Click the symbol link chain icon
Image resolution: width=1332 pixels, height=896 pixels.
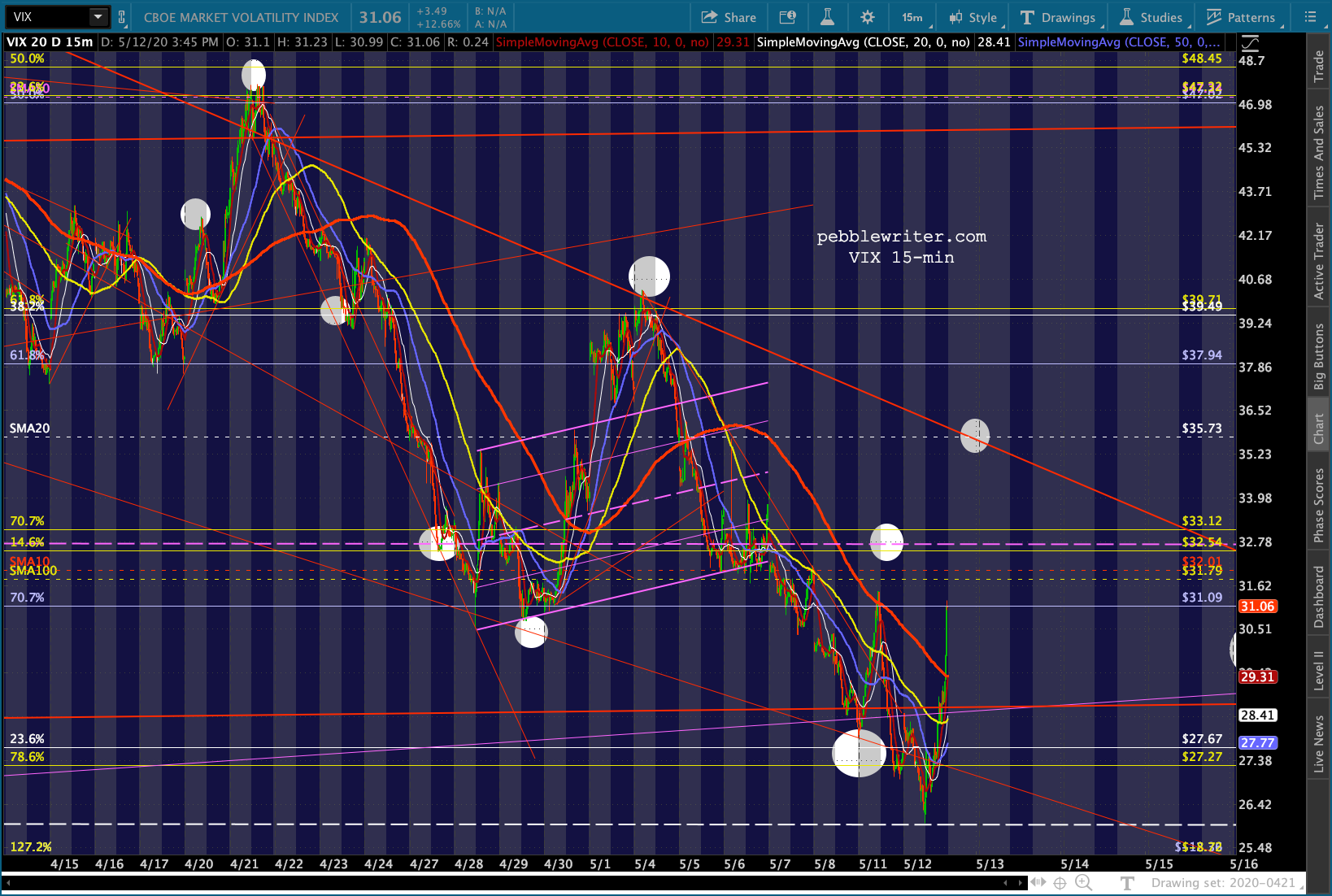click(x=122, y=17)
